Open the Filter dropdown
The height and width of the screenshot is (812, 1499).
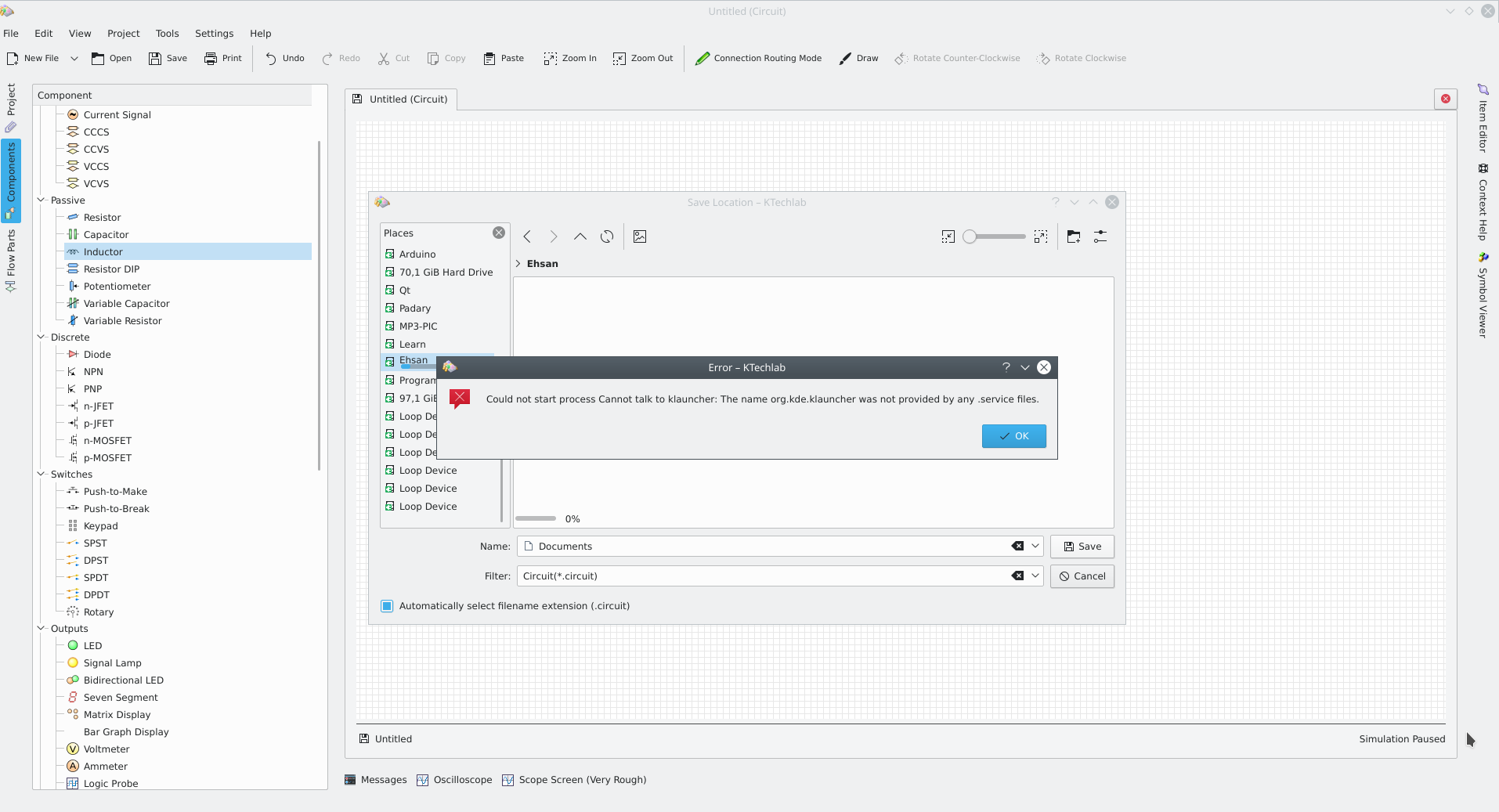[x=1034, y=576]
